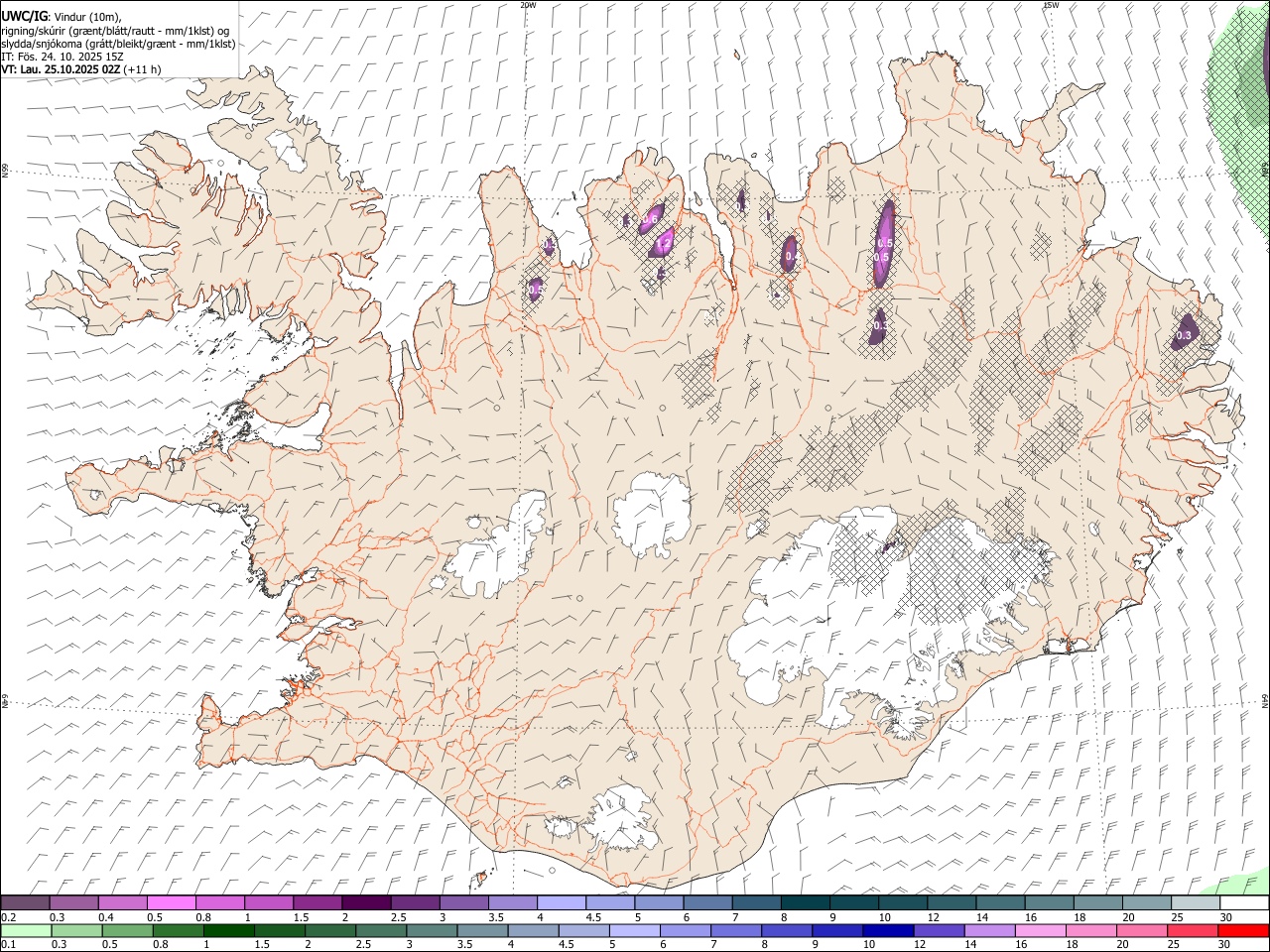Pick the 0.3 purple swatch in the upper legend row
This screenshot has width=1270, height=952.
[x=74, y=903]
